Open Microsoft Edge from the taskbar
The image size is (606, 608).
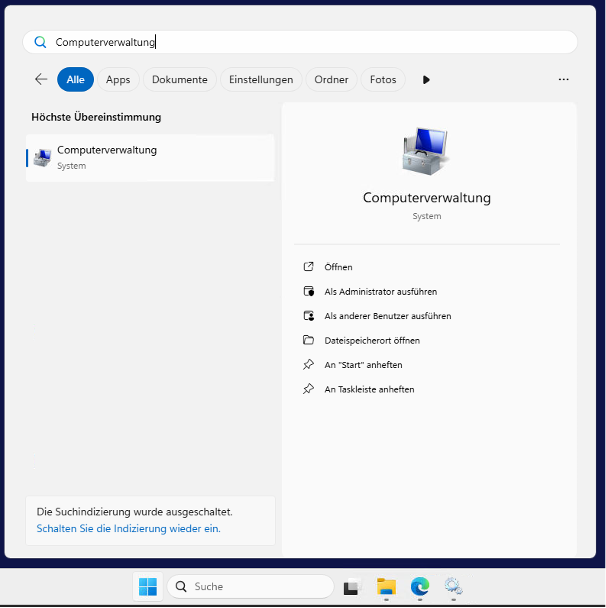pos(420,587)
